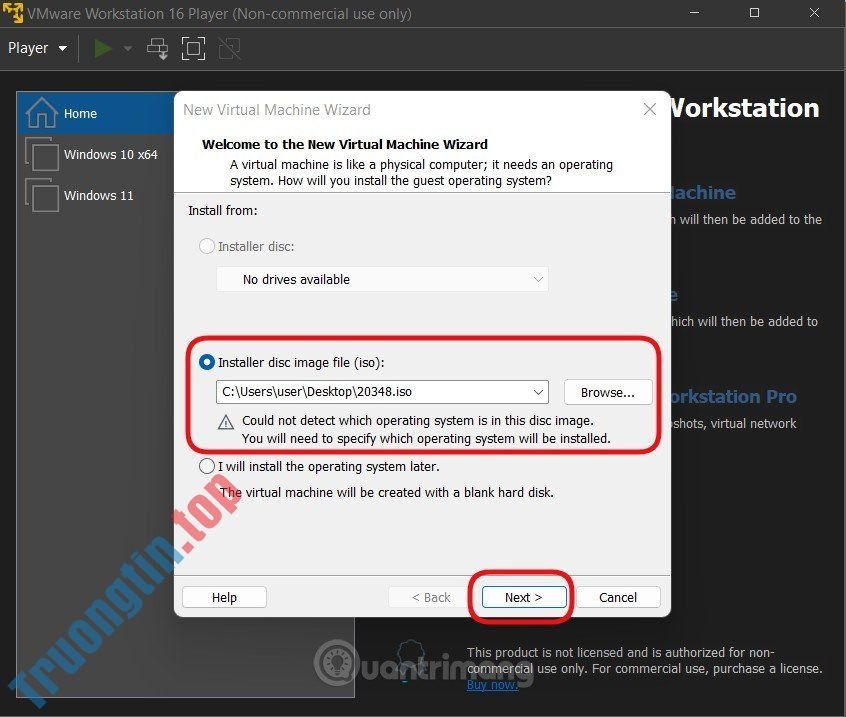Click the Browse button for ISO selection
The width and height of the screenshot is (846, 717).
click(607, 391)
